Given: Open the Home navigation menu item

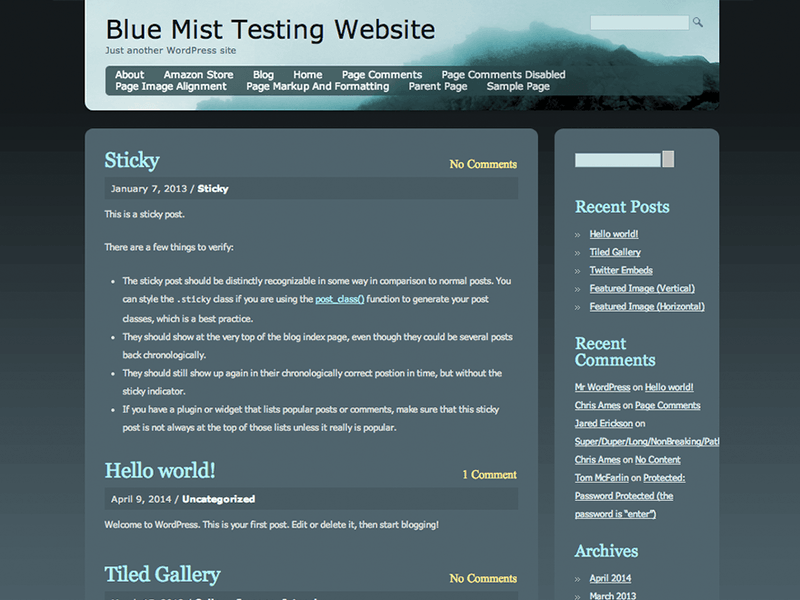Looking at the screenshot, I should (x=307, y=74).
